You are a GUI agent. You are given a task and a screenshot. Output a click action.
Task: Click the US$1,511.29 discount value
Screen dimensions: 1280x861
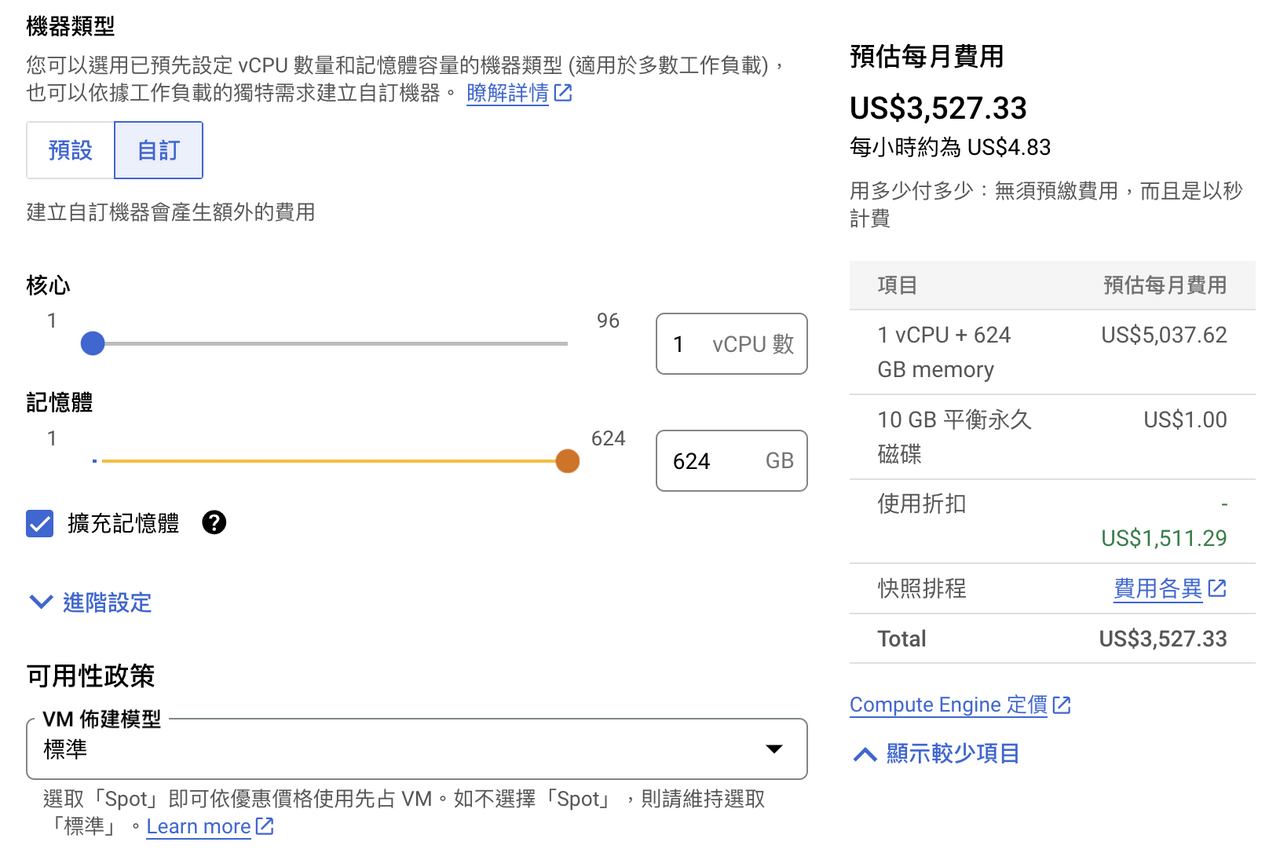[1164, 538]
